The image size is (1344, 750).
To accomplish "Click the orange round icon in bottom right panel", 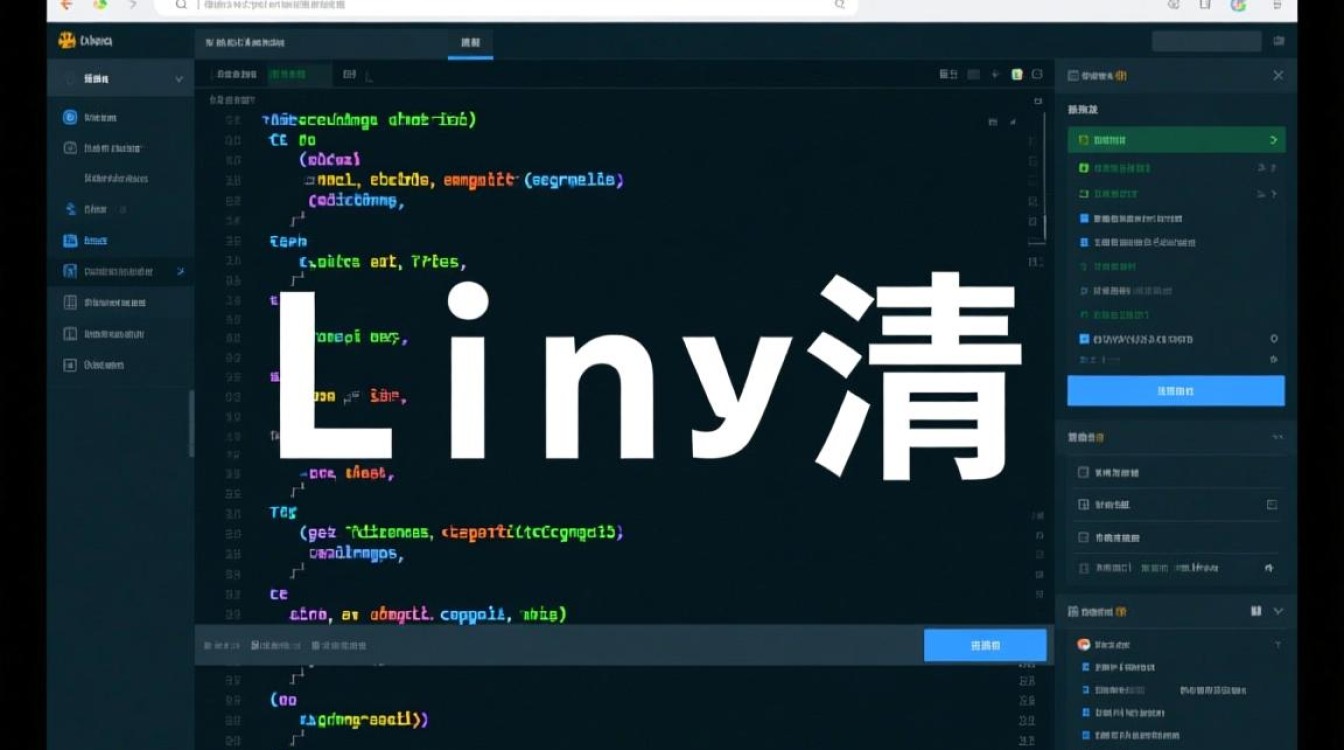I will (x=1083, y=645).
